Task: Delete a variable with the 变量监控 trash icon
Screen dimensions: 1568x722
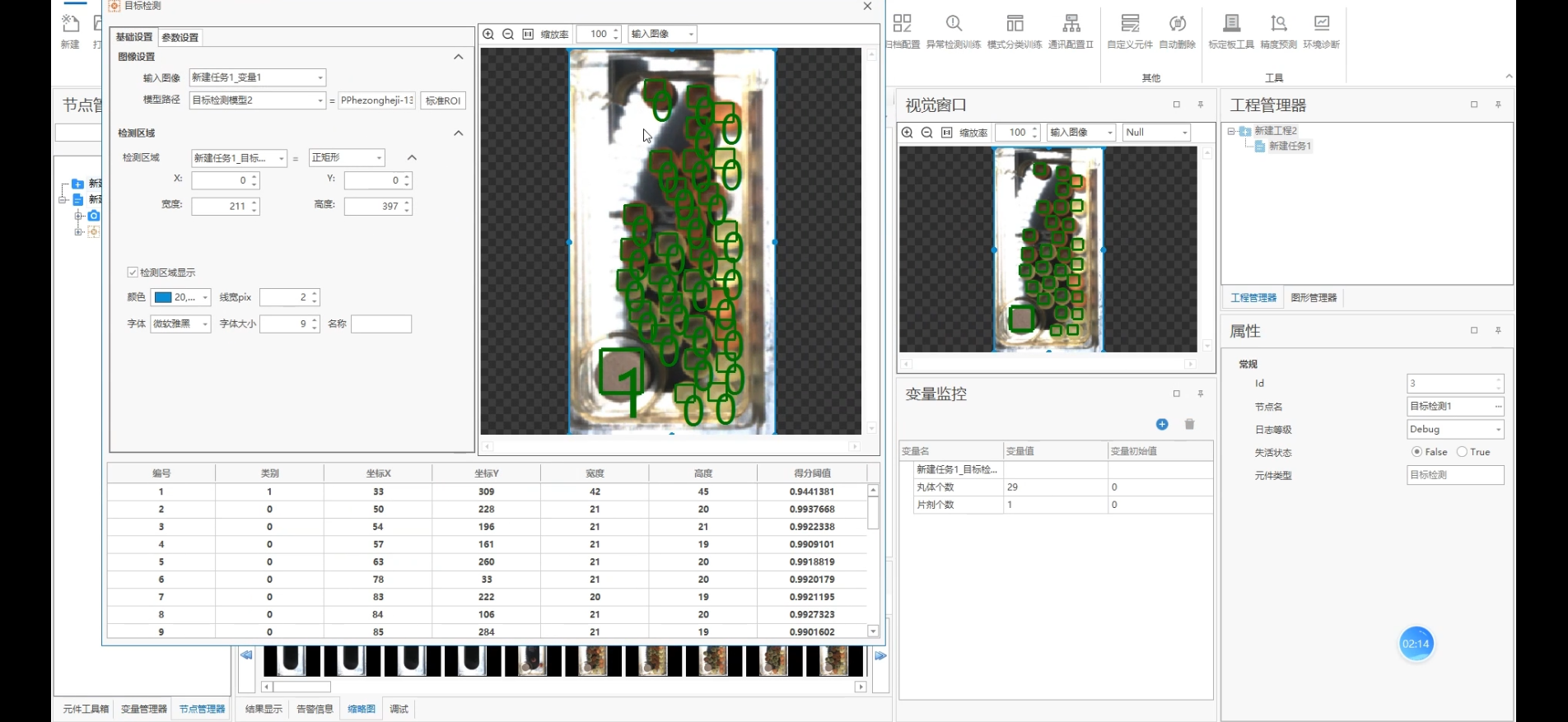Action: click(1189, 424)
